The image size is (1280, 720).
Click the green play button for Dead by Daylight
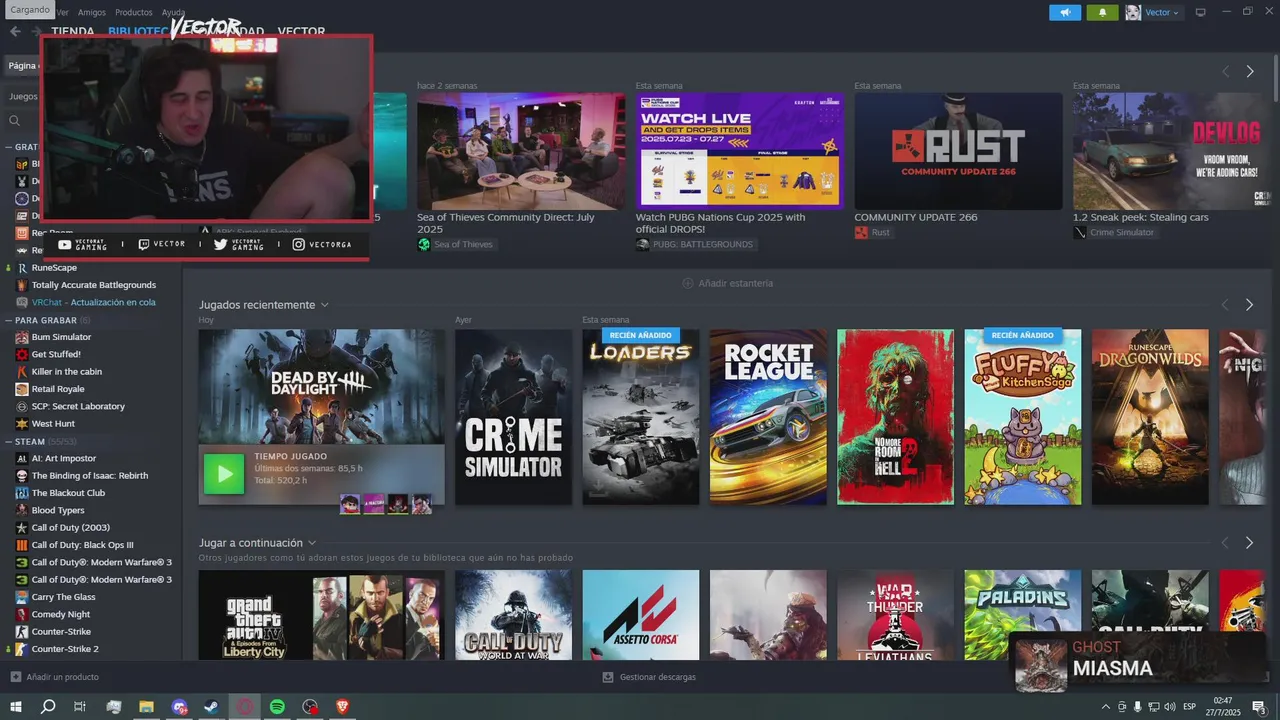point(224,474)
